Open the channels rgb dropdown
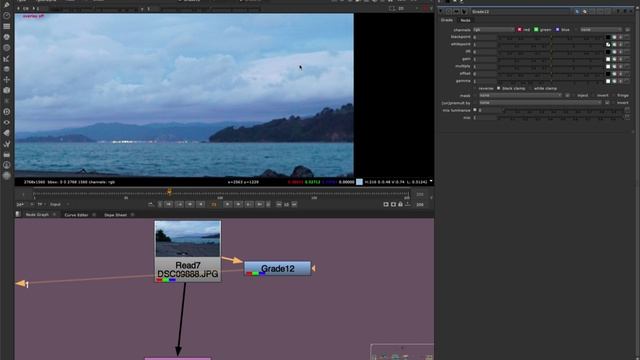This screenshot has height=360, width=640. [x=494, y=29]
